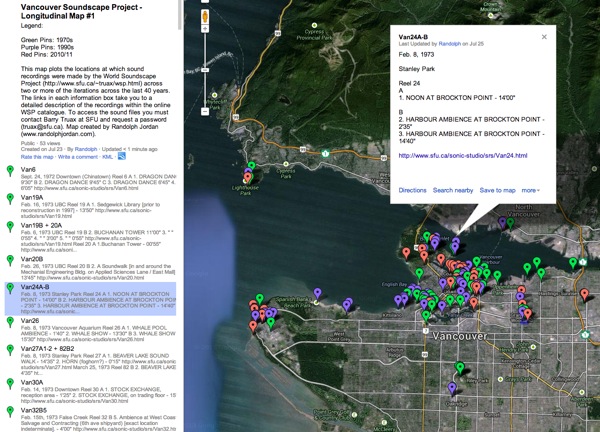
Task: Click Cypress Provincial Park marker
Action: 315,26
